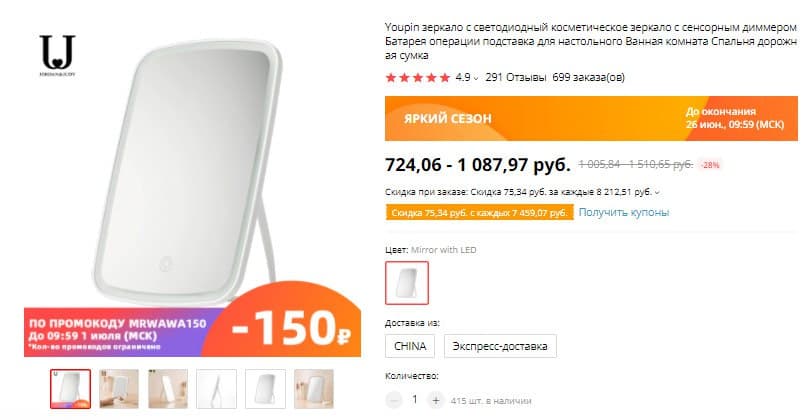Image resolution: width=806 pixels, height=420 pixels.
Task: Choose the Mirror with LED color swatch
Action: 407,283
